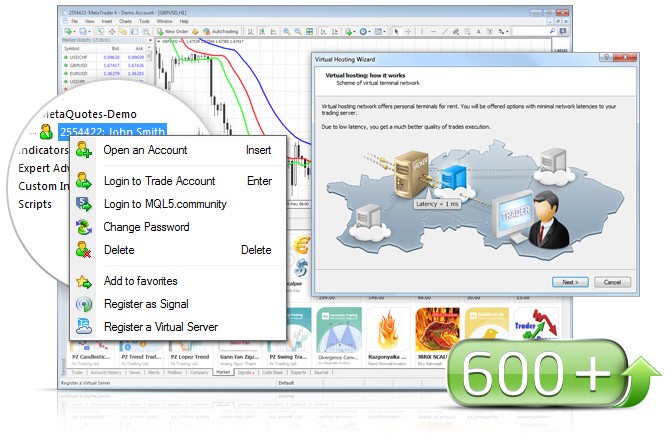The height and width of the screenshot is (445, 670).
Task: Switch to the Account History tab
Action: (106, 373)
